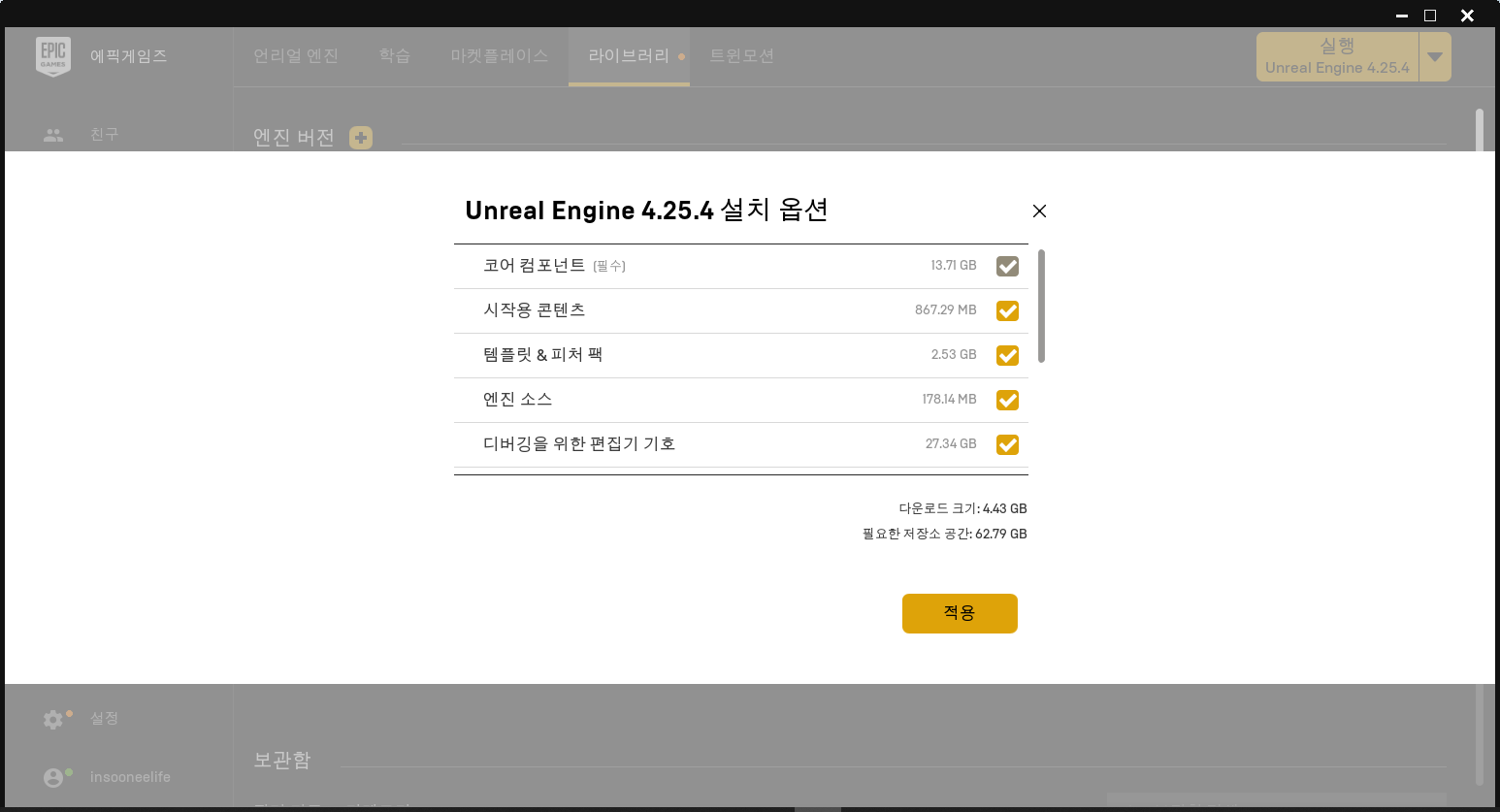Image resolution: width=1500 pixels, height=812 pixels.
Task: Uncheck the 시작용 콘텐츠 checkbox
Action: (x=1007, y=310)
